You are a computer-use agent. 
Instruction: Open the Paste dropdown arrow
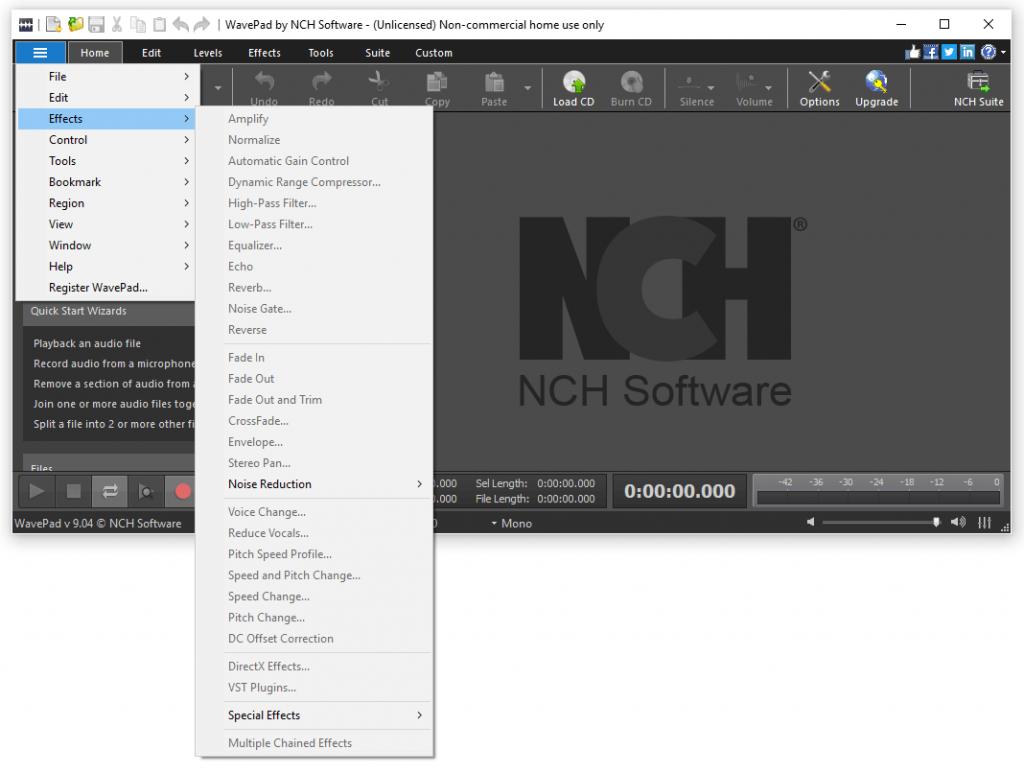(527, 88)
